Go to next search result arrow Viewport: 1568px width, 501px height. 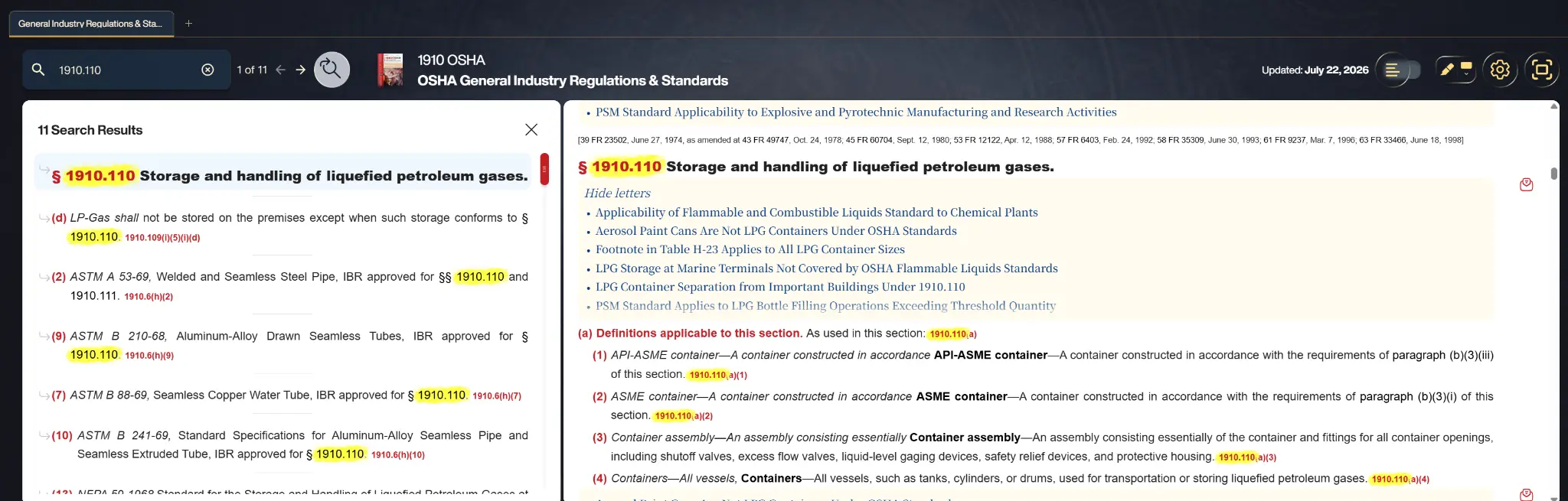point(301,70)
